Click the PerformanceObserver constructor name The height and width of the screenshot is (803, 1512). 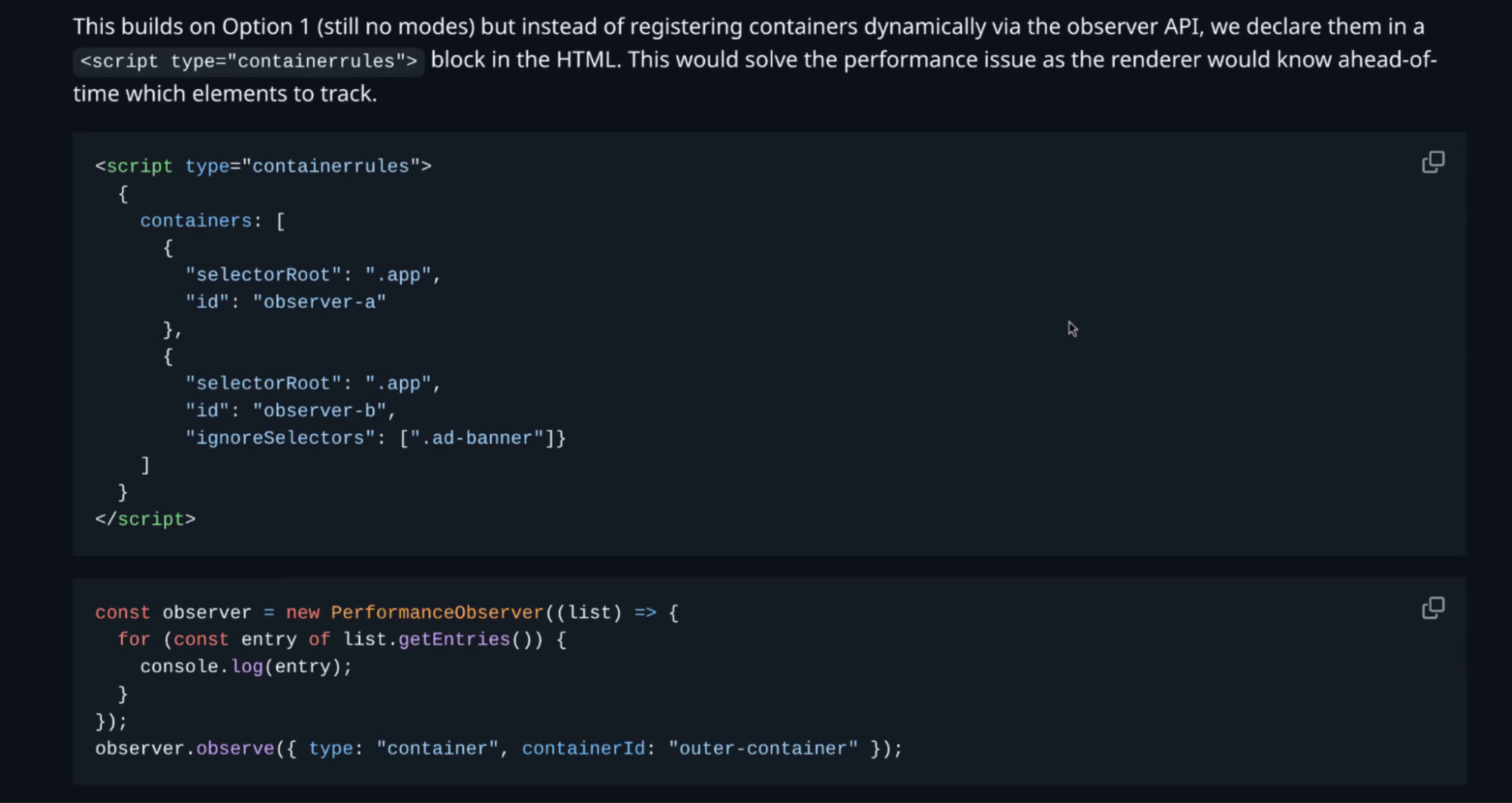(436, 612)
